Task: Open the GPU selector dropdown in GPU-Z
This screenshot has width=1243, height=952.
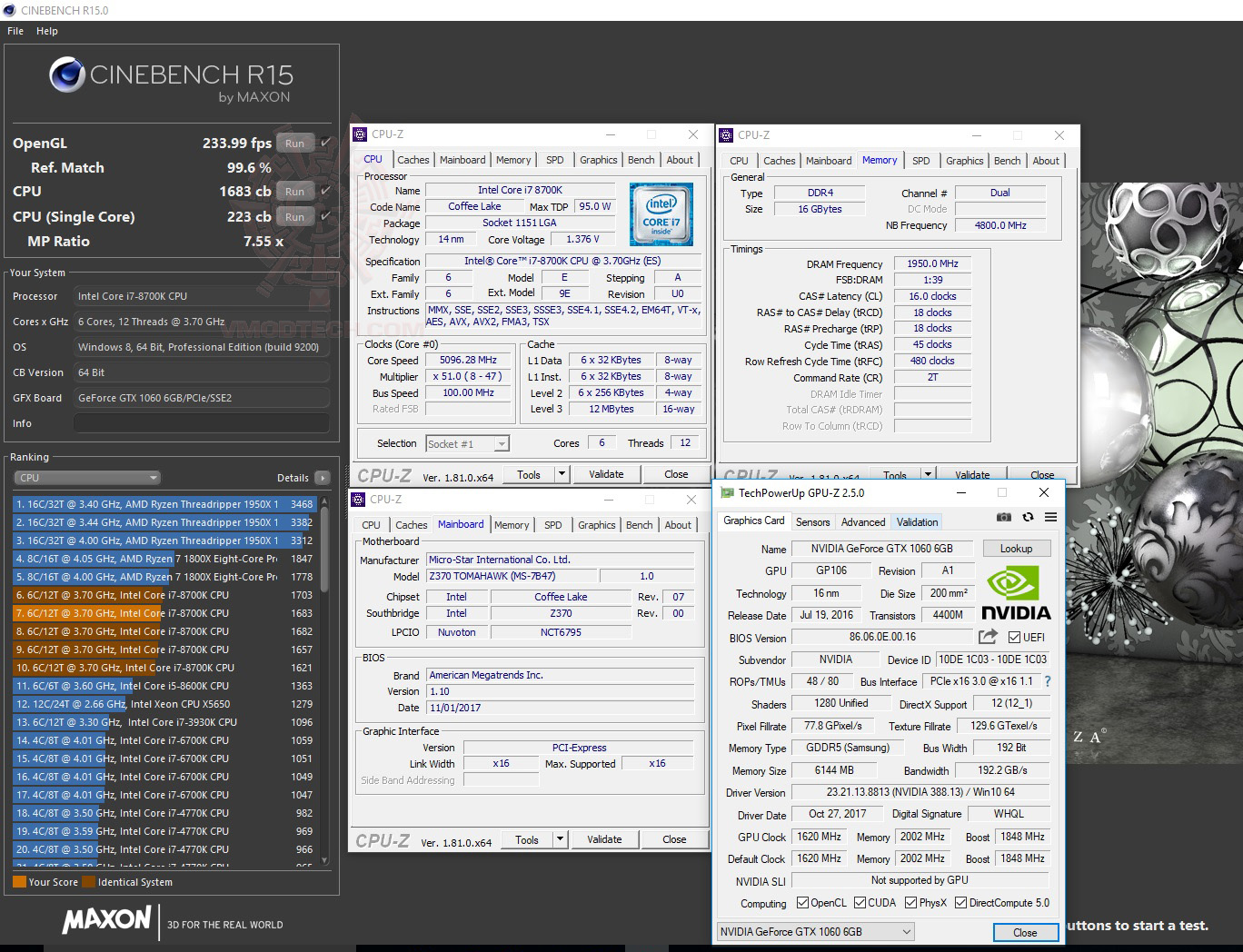Action: point(815,931)
